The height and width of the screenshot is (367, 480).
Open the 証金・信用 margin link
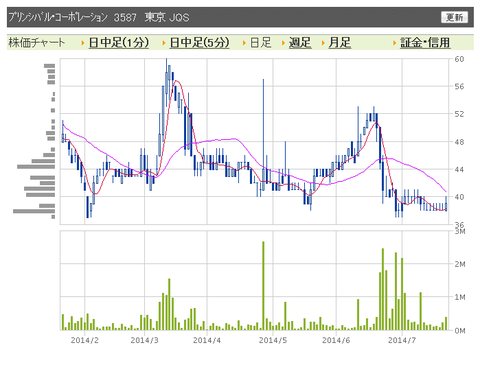point(425,43)
